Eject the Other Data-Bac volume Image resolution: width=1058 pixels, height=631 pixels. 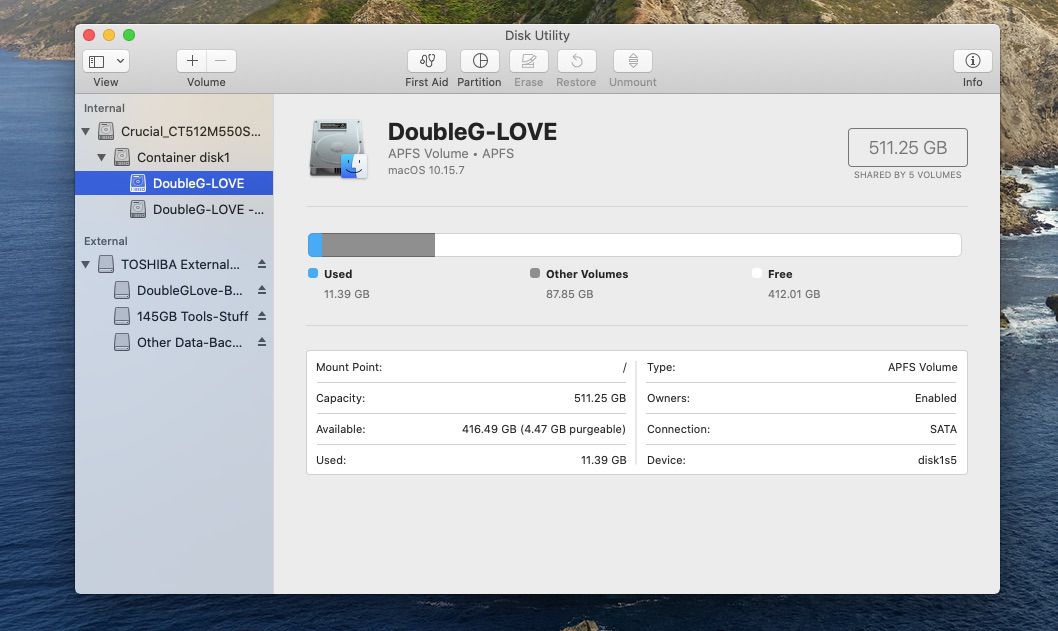262,342
